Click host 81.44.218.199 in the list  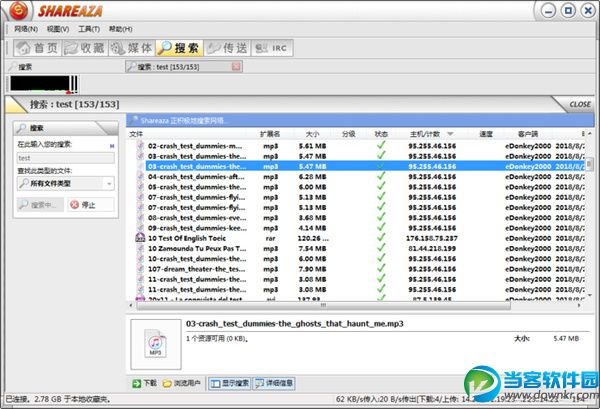432,249
